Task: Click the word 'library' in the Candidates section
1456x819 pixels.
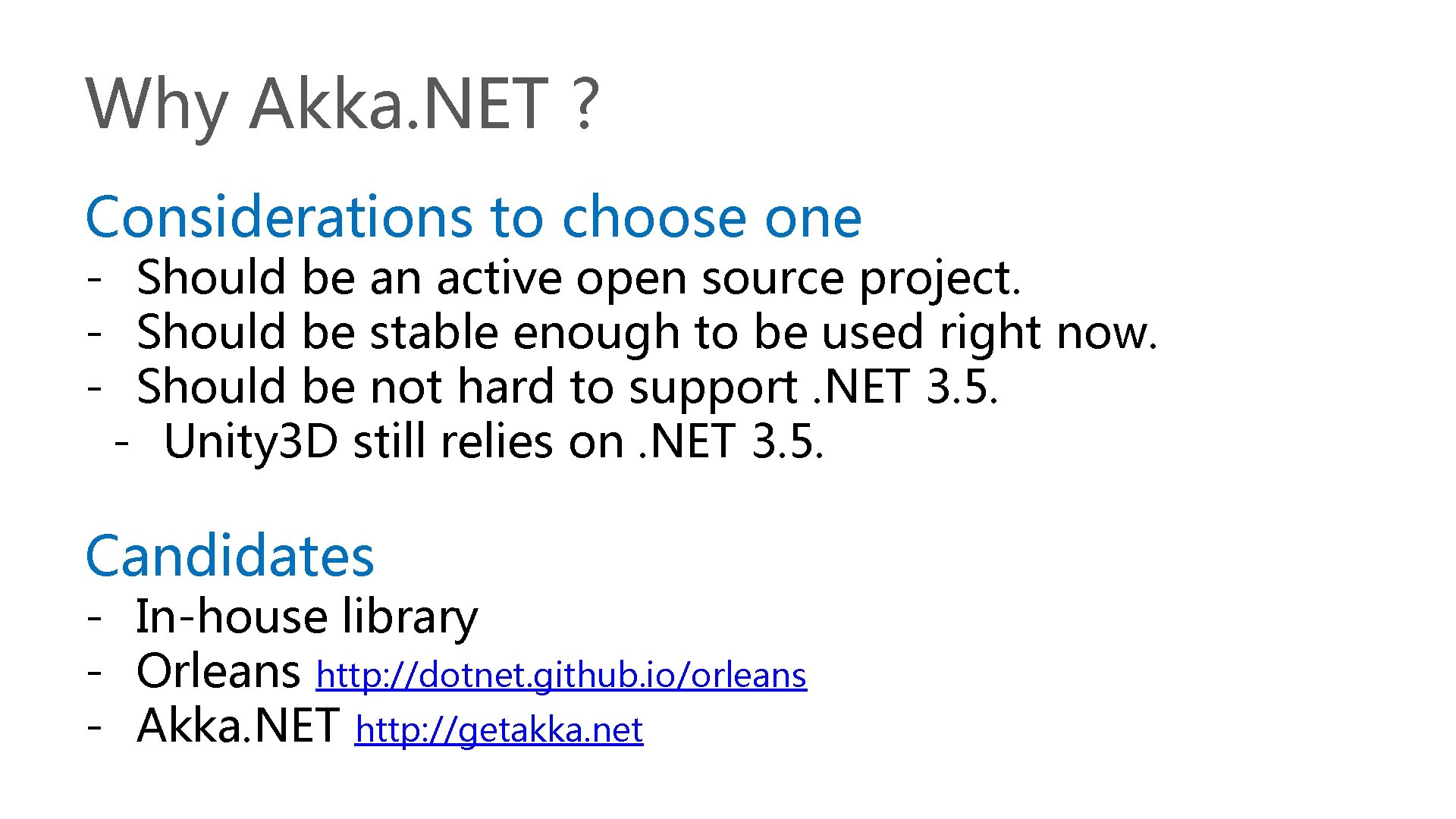Action: 410,617
